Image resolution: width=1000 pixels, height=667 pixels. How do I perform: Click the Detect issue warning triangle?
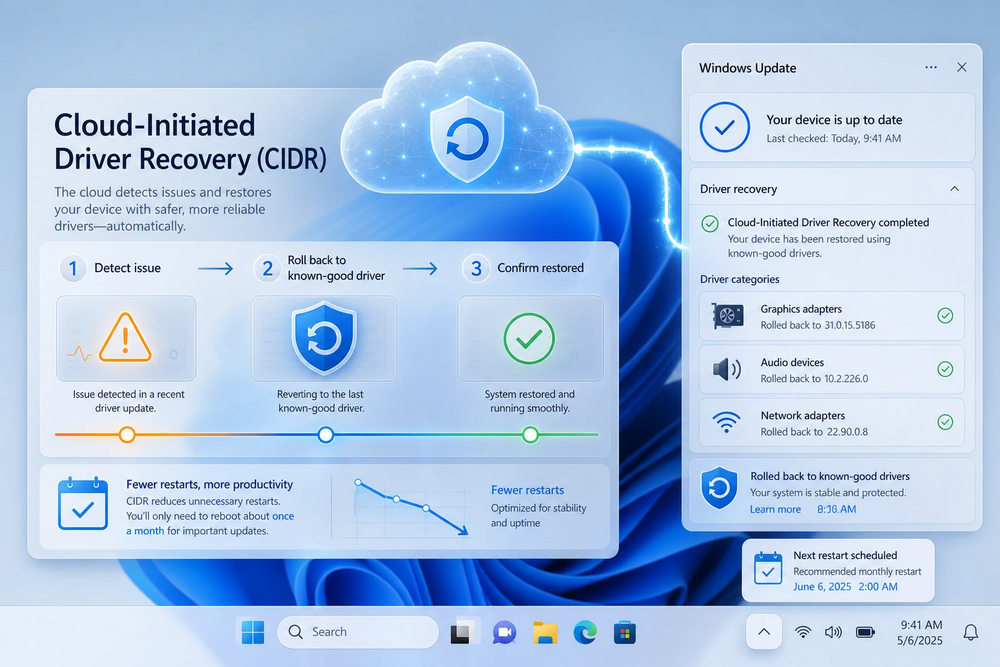126,337
